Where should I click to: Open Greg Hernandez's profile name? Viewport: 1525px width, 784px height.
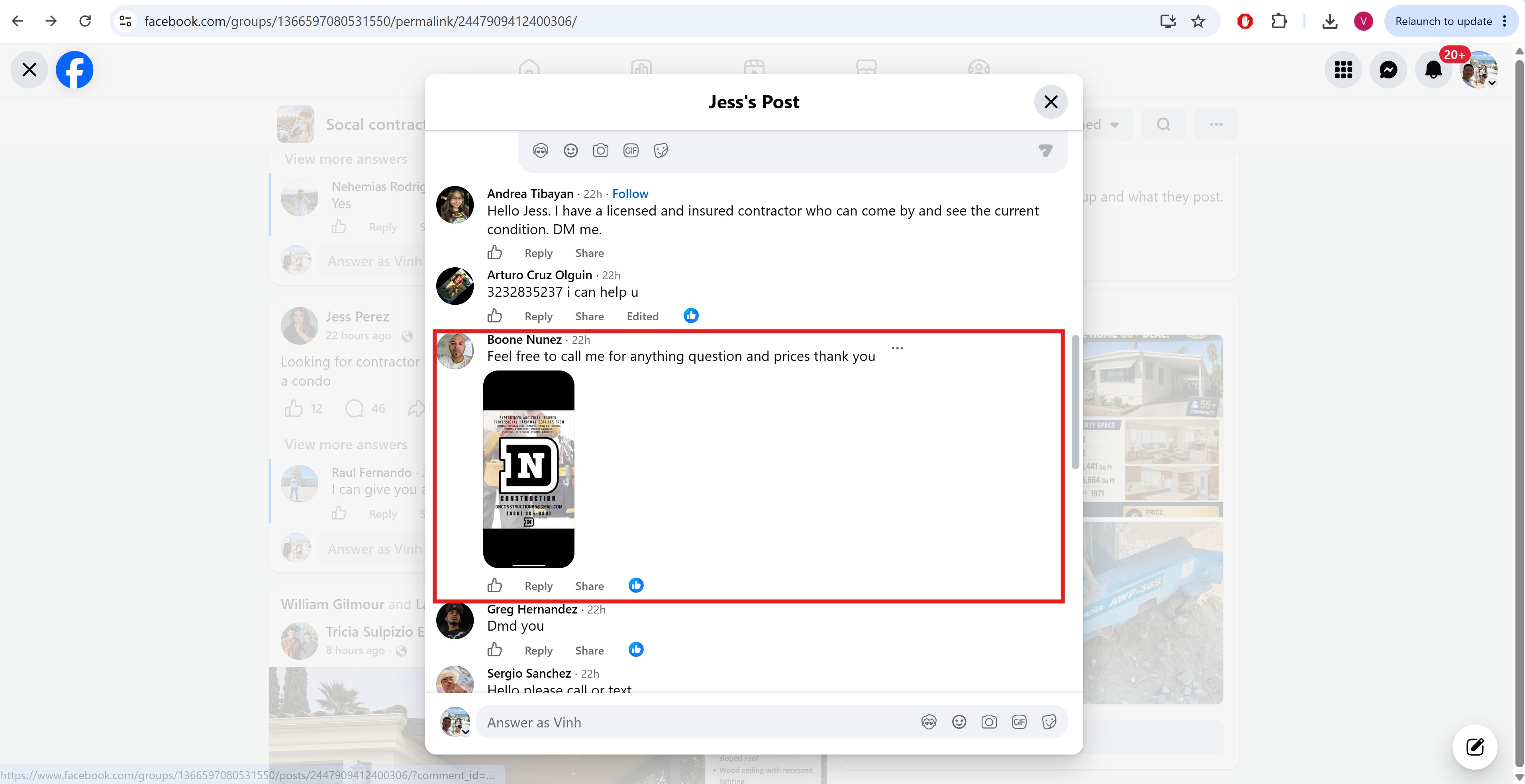pyautogui.click(x=532, y=610)
